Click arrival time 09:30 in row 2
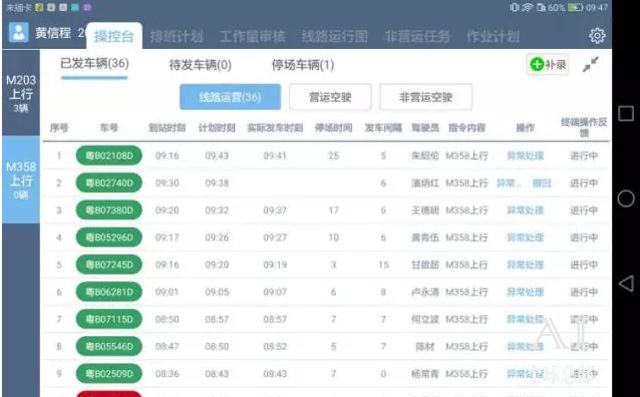 coord(167,183)
